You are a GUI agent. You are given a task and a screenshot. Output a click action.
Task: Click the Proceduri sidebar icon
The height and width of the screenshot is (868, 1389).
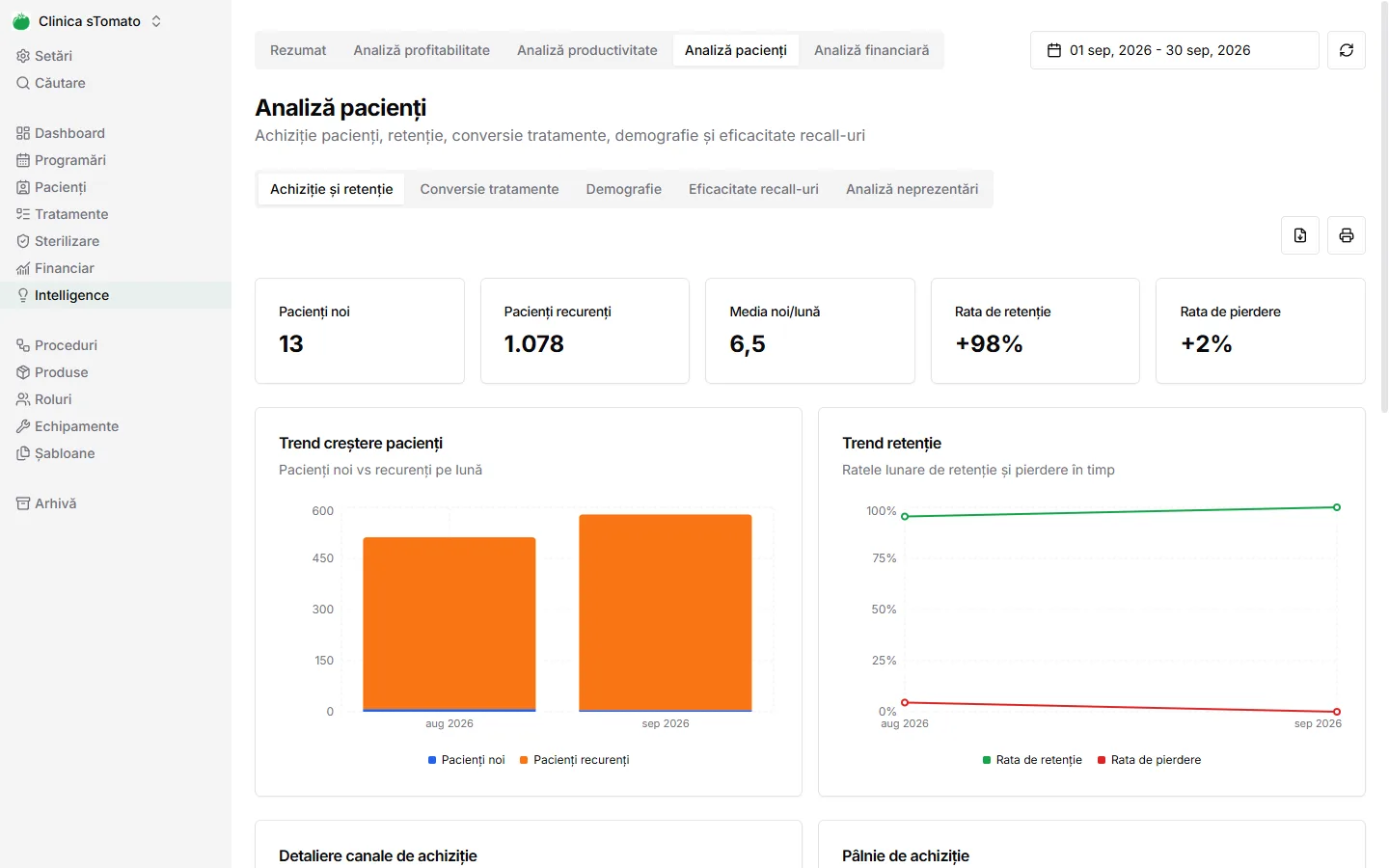pyautogui.click(x=23, y=345)
